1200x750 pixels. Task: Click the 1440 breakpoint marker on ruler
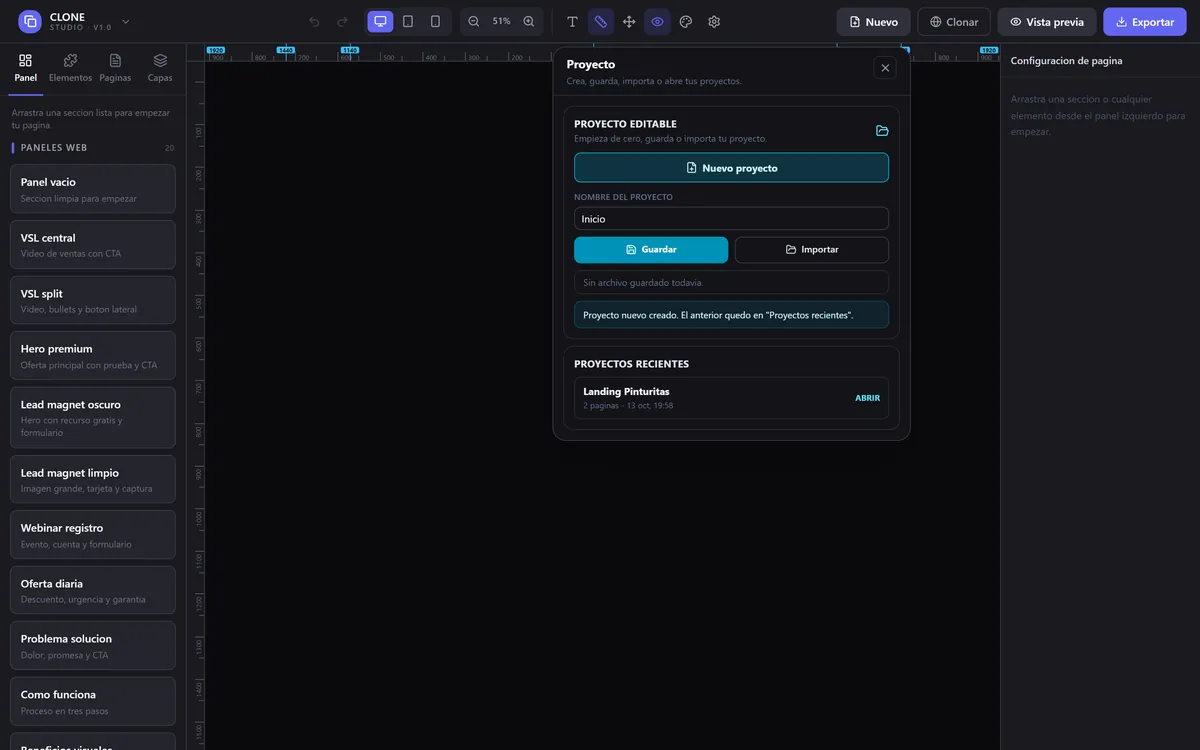[x=286, y=49]
